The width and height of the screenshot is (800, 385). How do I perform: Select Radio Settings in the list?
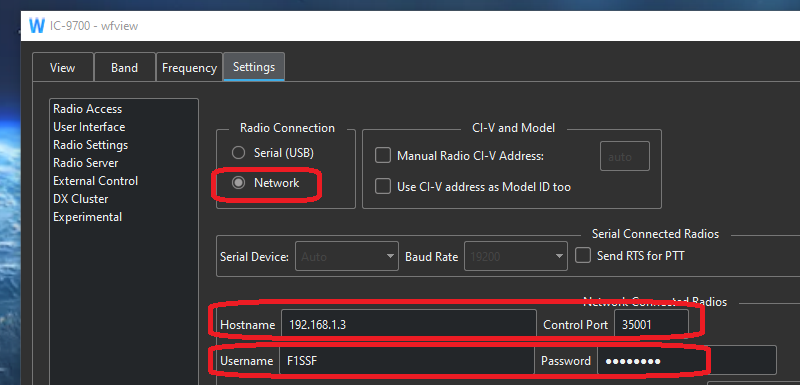(x=91, y=145)
